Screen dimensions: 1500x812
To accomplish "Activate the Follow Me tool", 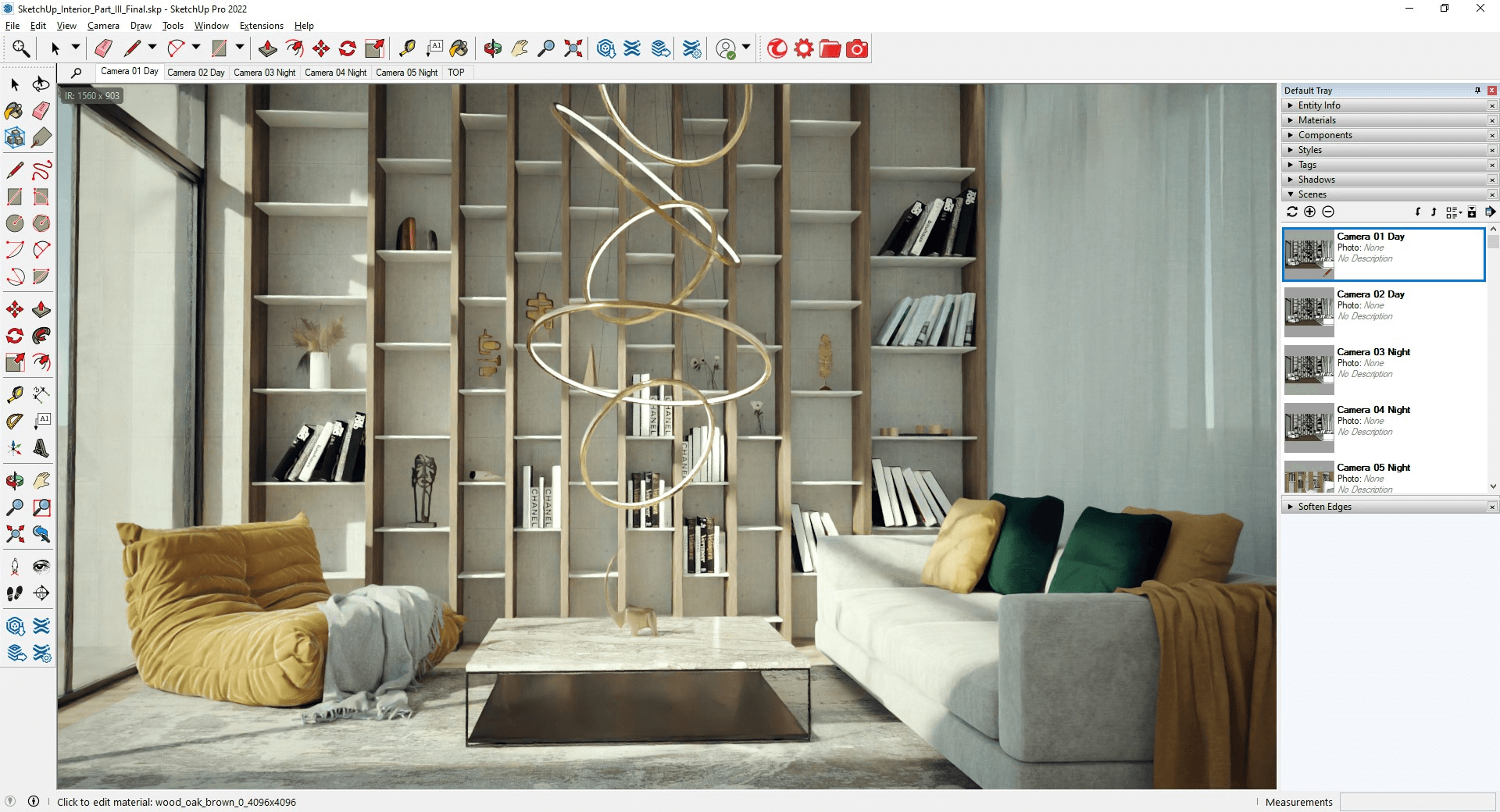I will pos(41,336).
